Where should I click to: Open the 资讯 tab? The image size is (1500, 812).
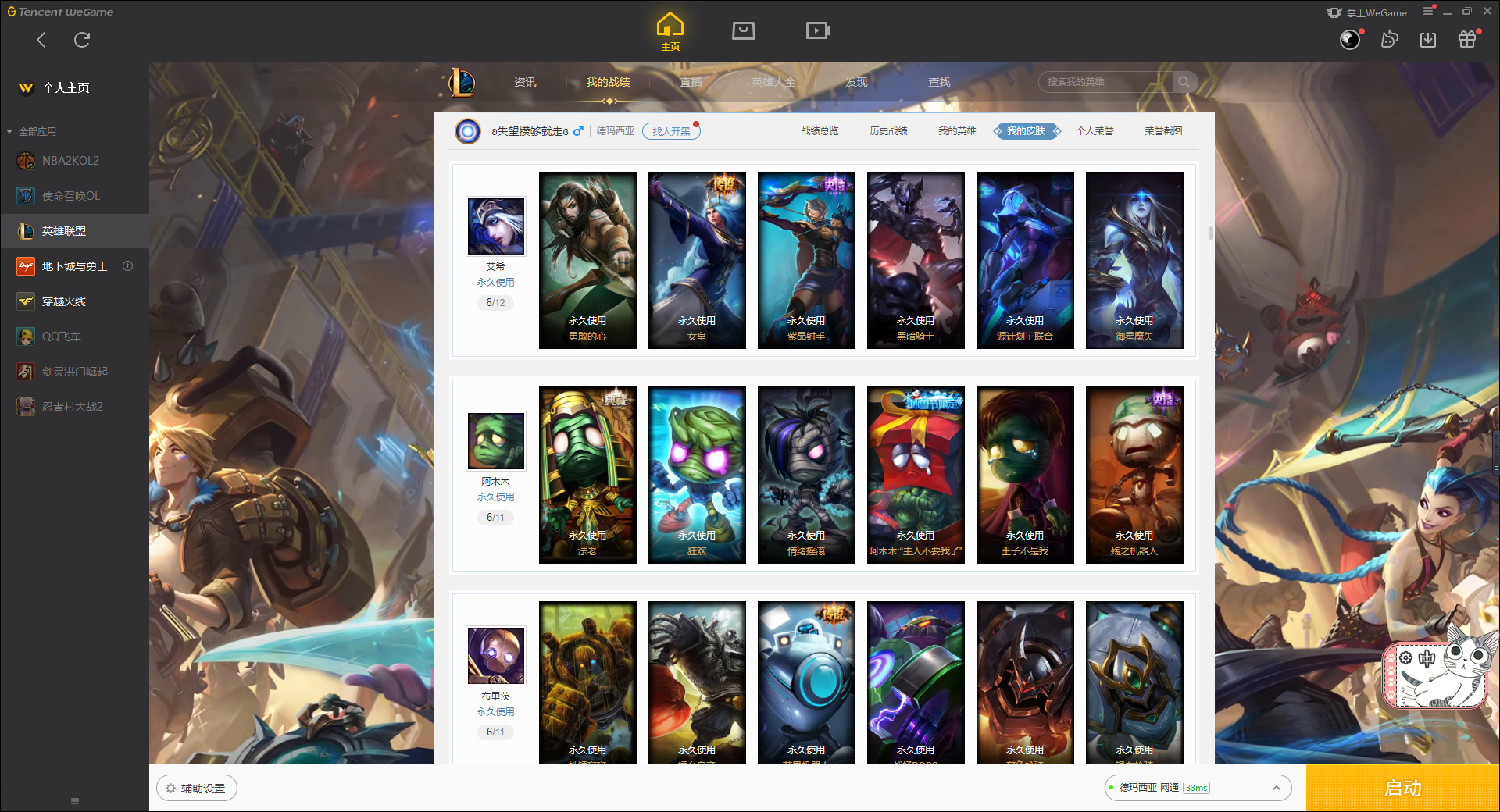pos(525,82)
